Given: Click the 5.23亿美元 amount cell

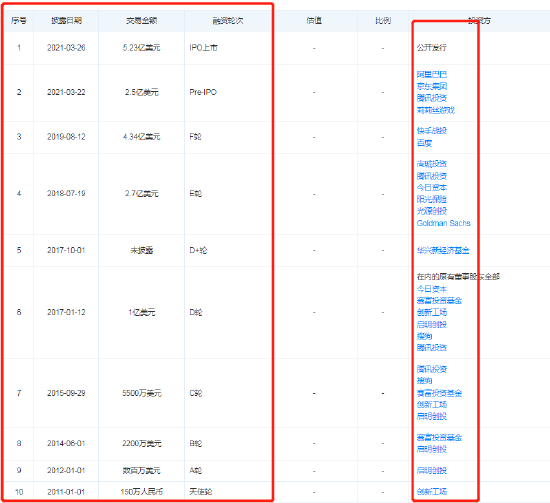Looking at the screenshot, I should click(142, 48).
